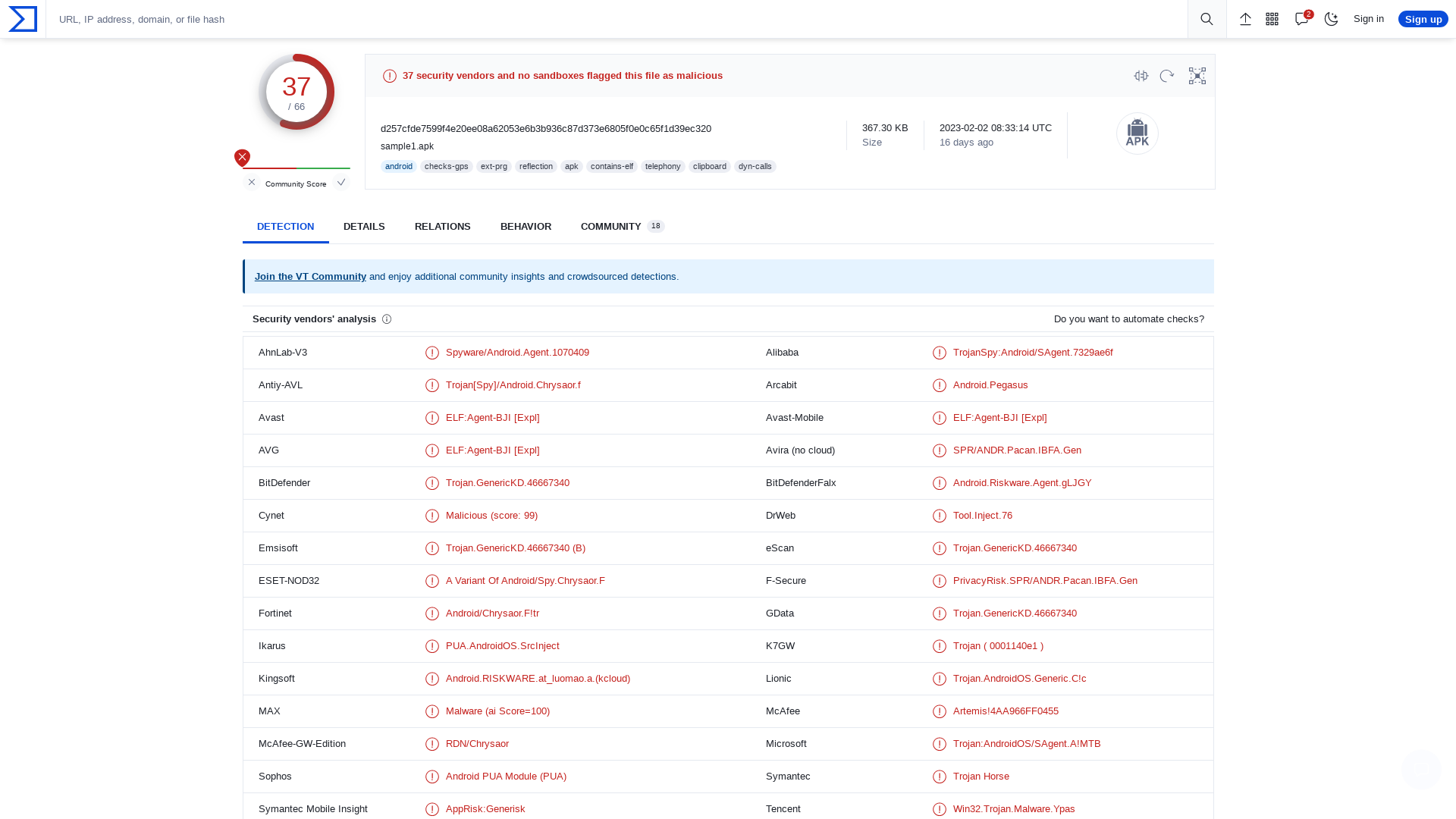Click the floating round help button

pyautogui.click(x=1421, y=770)
